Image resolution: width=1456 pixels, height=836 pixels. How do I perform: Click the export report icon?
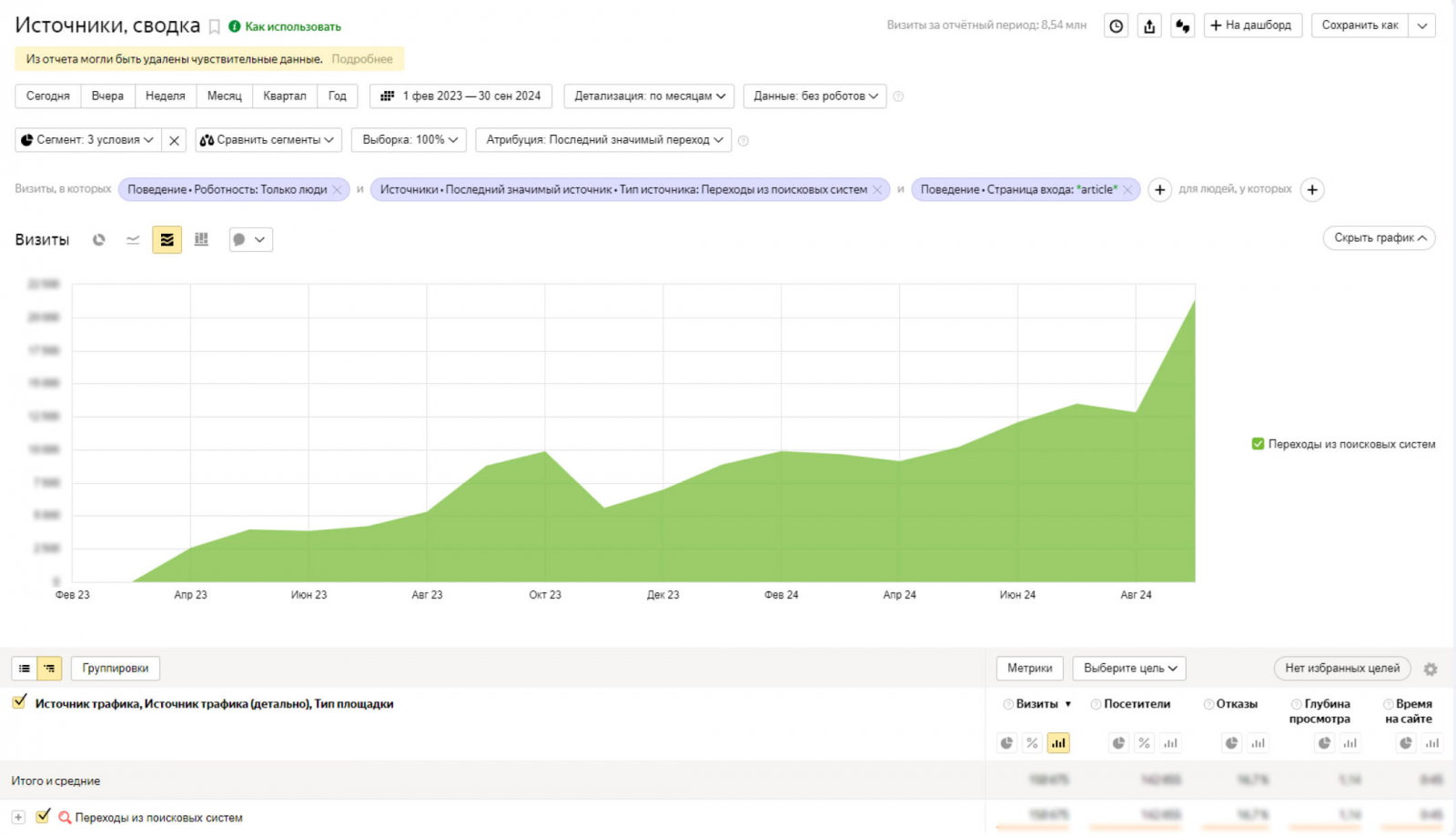click(1149, 26)
